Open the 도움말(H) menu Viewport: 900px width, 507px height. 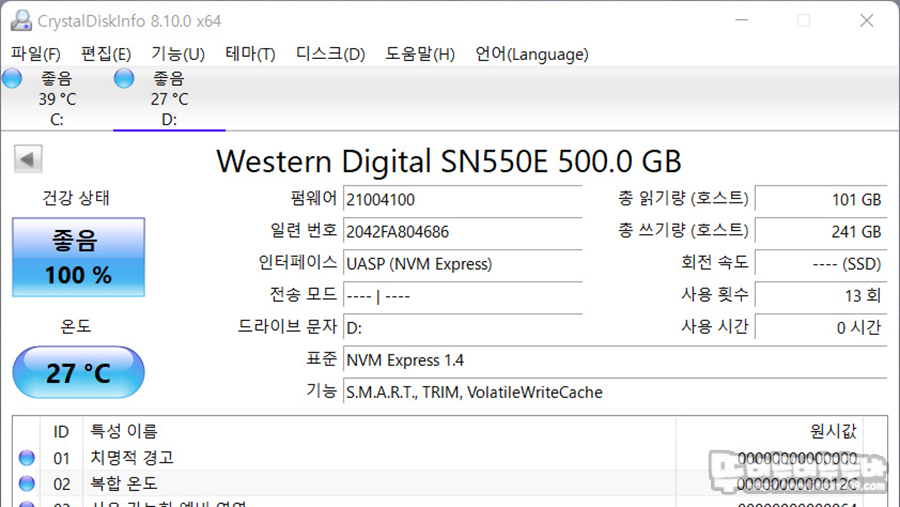(420, 54)
